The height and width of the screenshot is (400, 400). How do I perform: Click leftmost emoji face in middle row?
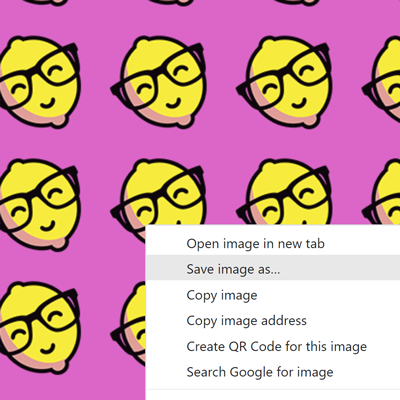click(39, 205)
